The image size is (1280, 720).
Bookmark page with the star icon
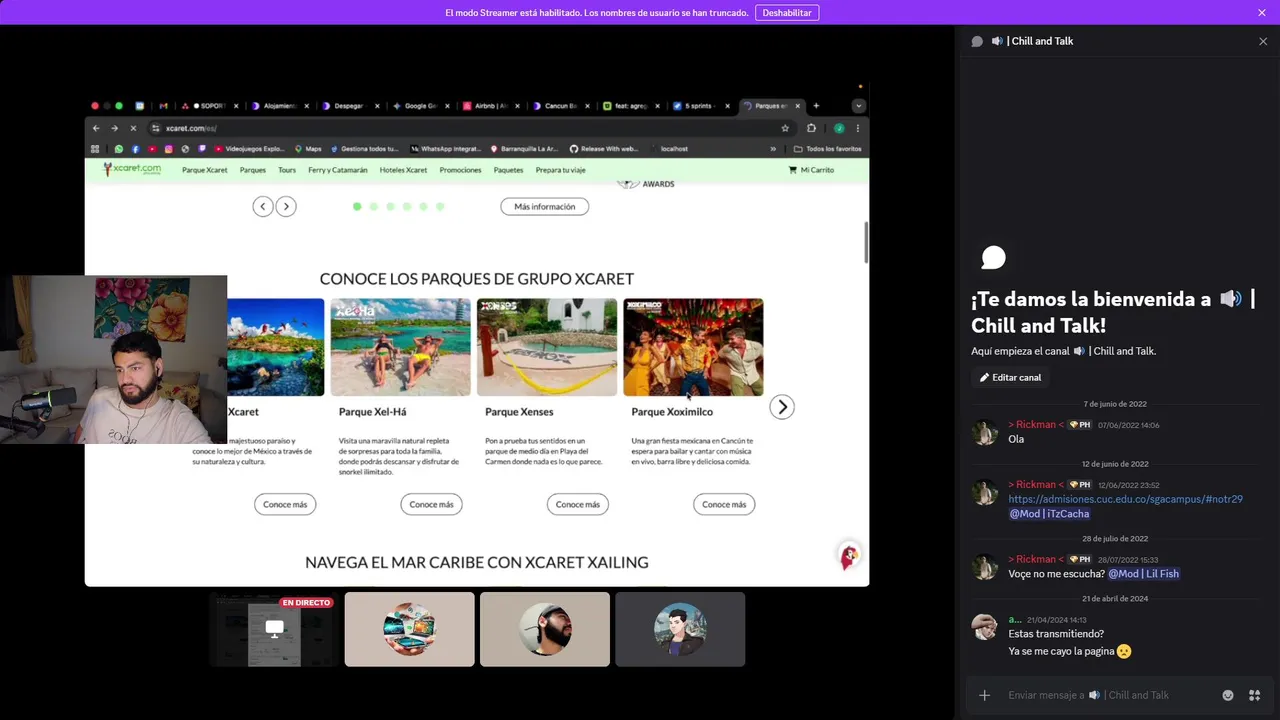[x=785, y=128]
